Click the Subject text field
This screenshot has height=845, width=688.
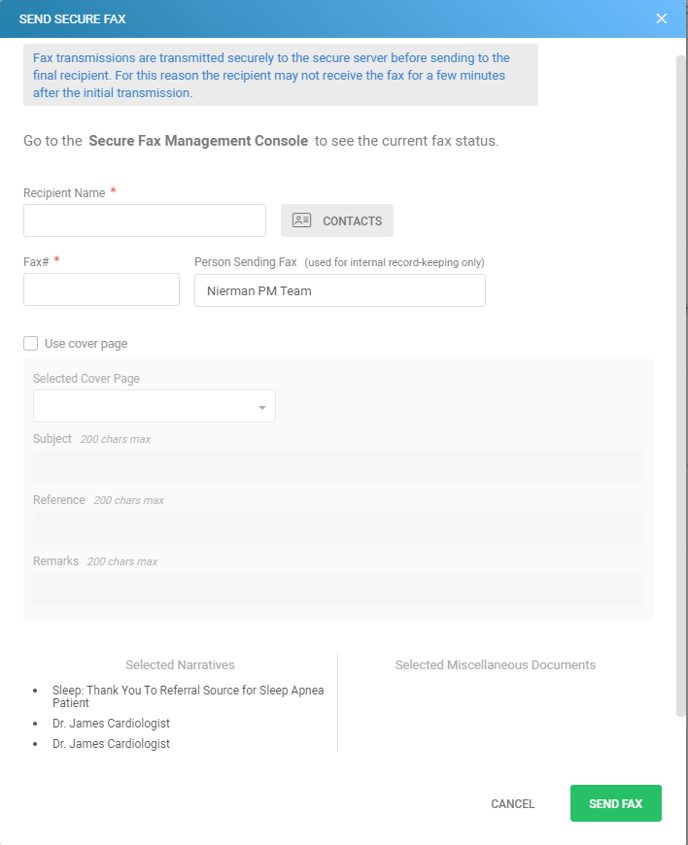(338, 467)
